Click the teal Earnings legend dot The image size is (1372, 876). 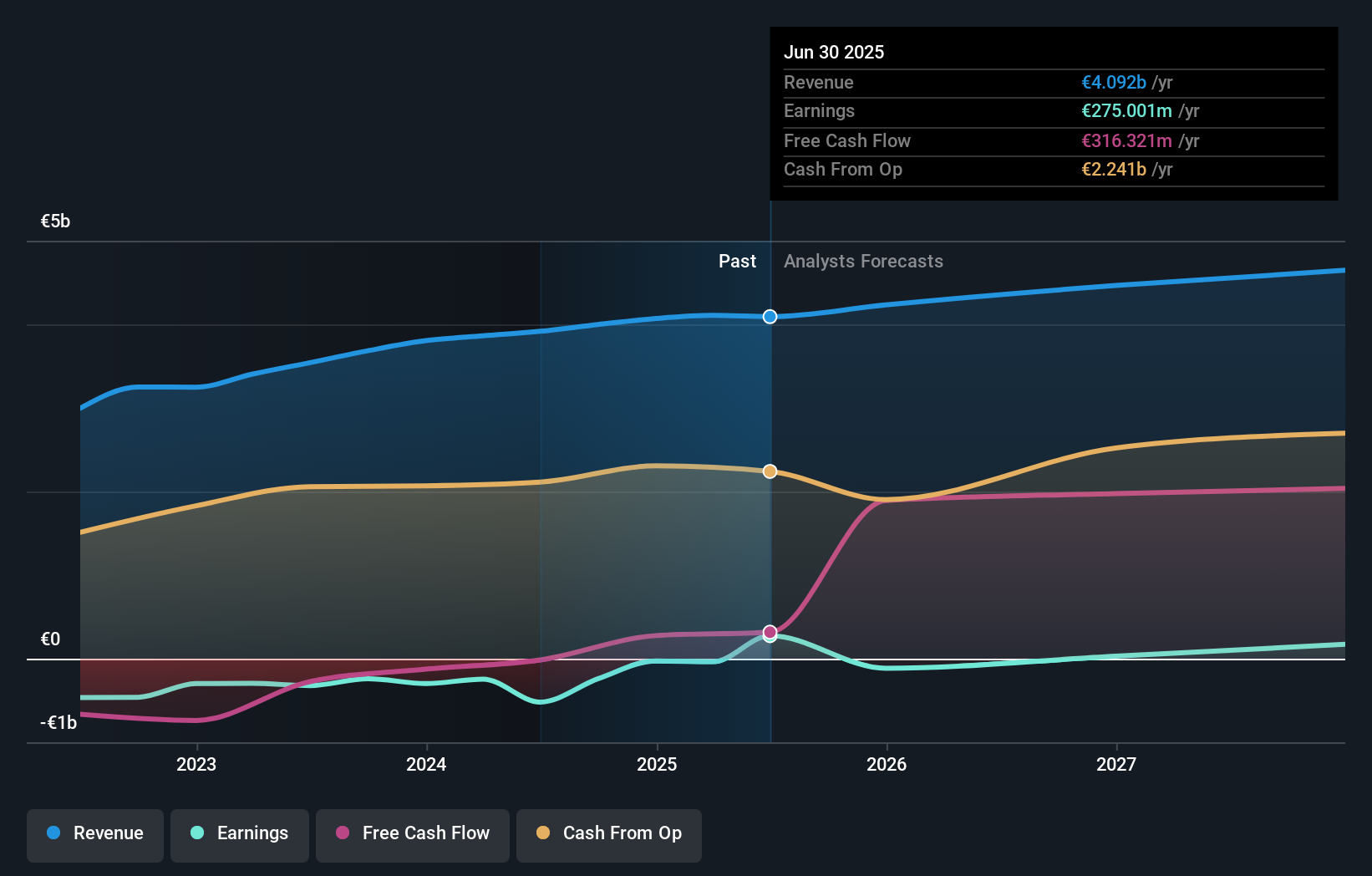pos(197,833)
